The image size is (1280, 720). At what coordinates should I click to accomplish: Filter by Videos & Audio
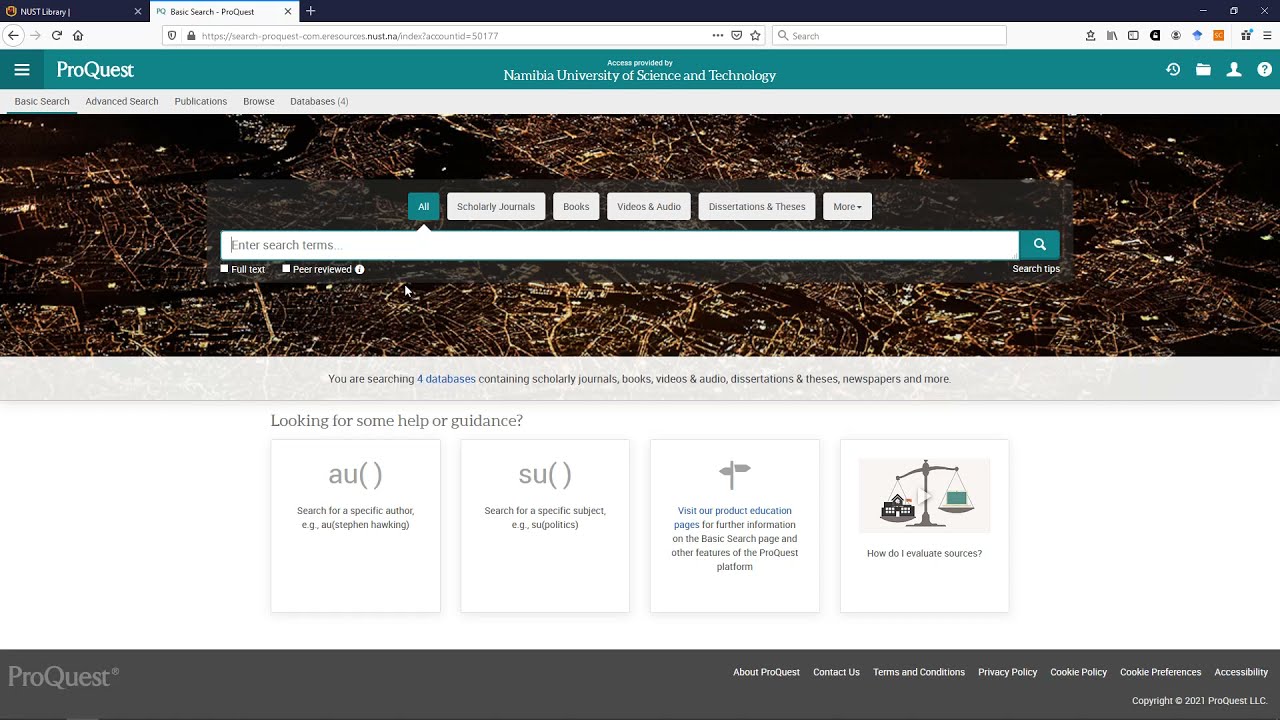coord(649,207)
